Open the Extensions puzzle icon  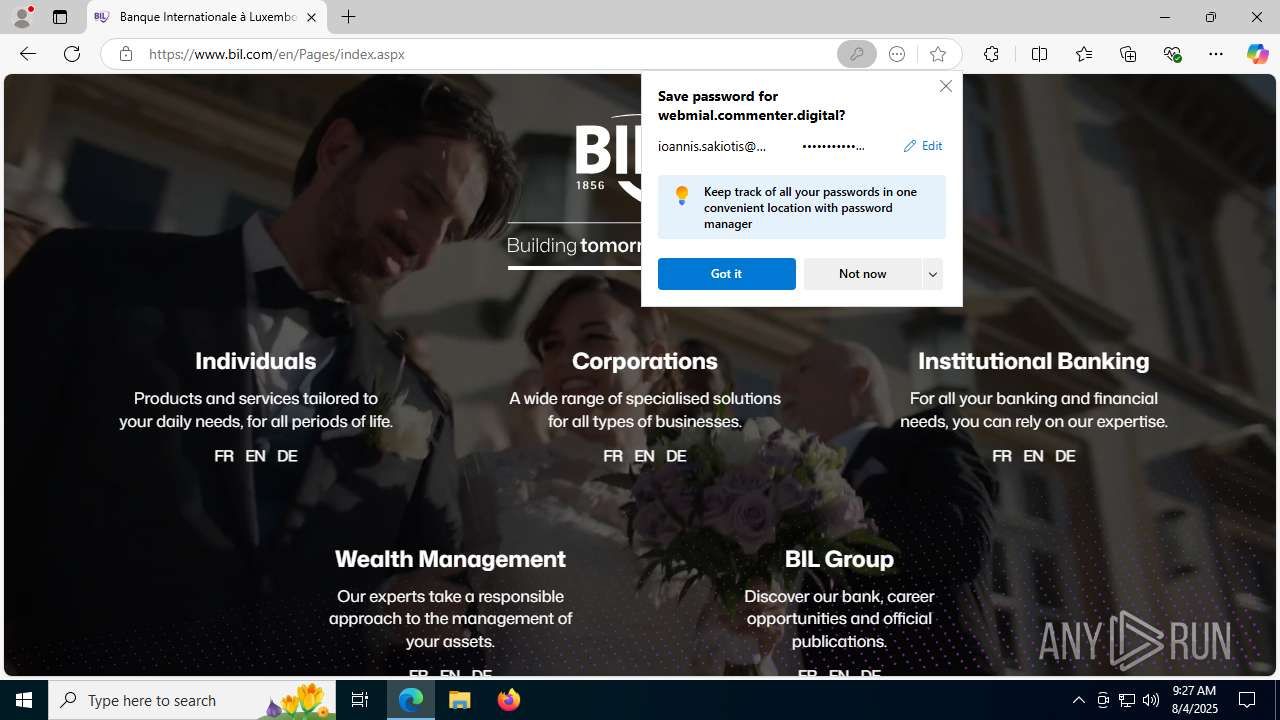point(991,54)
